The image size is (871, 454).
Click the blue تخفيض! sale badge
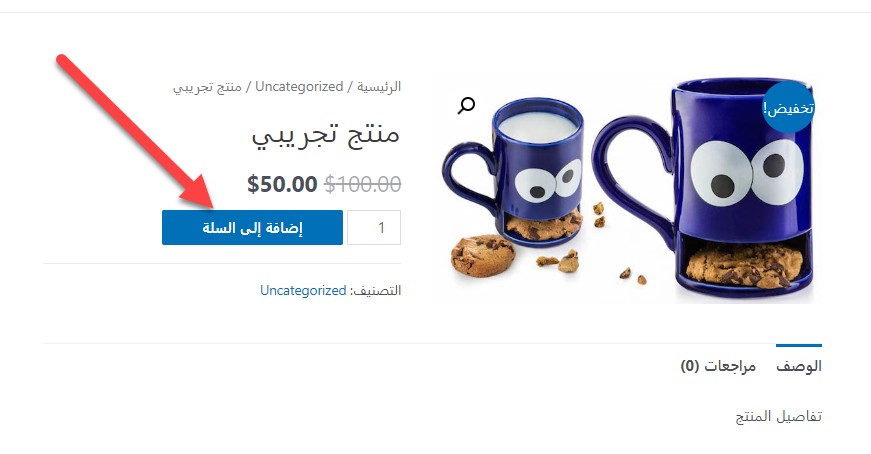coord(788,107)
